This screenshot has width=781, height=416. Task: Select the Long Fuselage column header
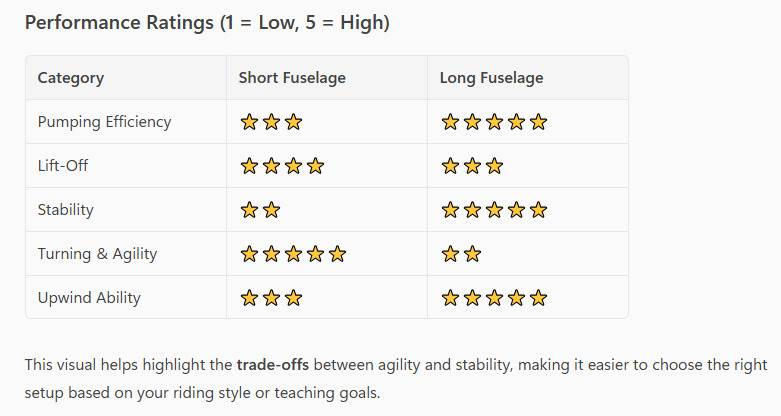tap(491, 78)
